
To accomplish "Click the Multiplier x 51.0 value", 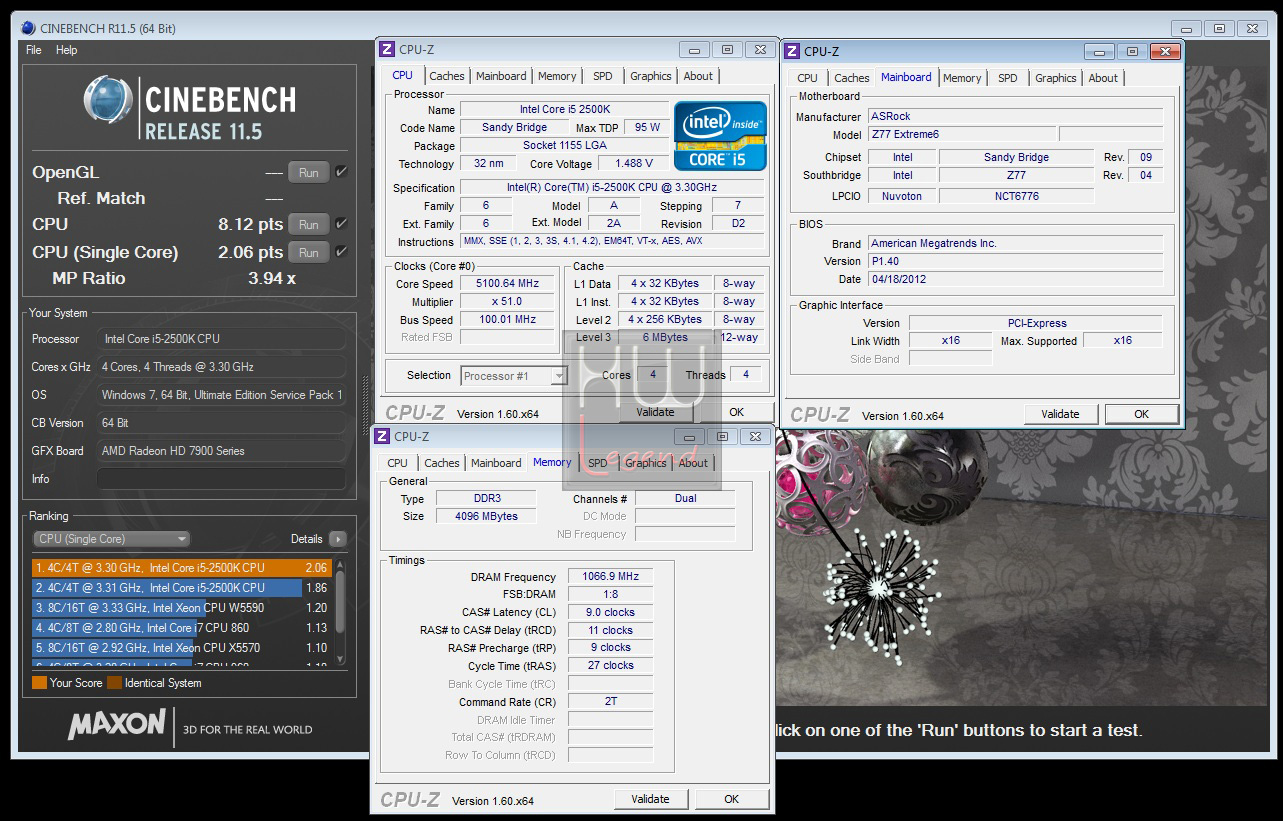I will [507, 301].
